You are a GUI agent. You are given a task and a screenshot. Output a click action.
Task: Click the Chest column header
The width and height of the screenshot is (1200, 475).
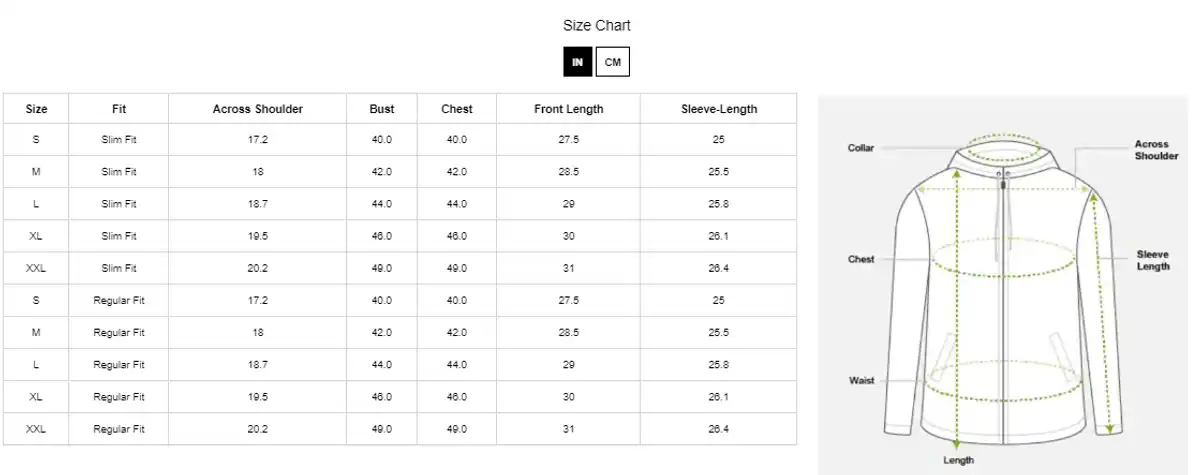[456, 109]
